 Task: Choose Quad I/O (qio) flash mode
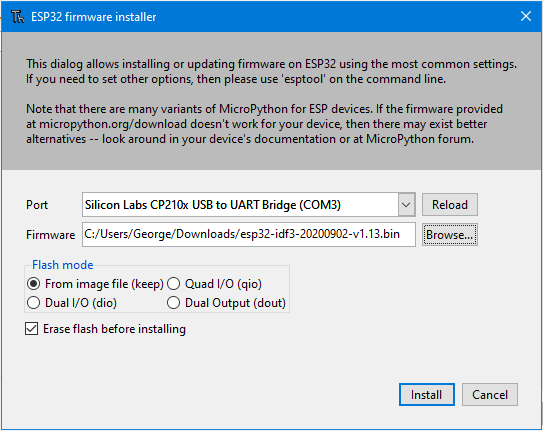tap(214, 284)
